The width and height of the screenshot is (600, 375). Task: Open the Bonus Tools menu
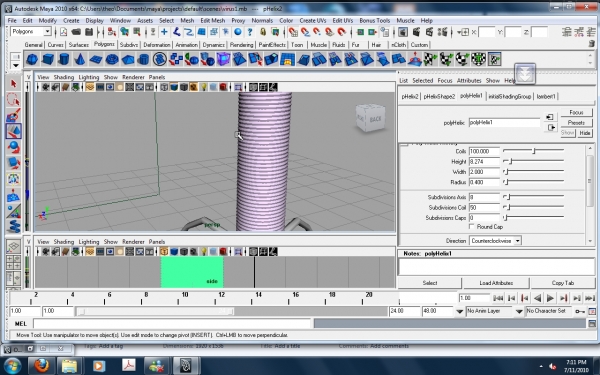click(x=375, y=20)
